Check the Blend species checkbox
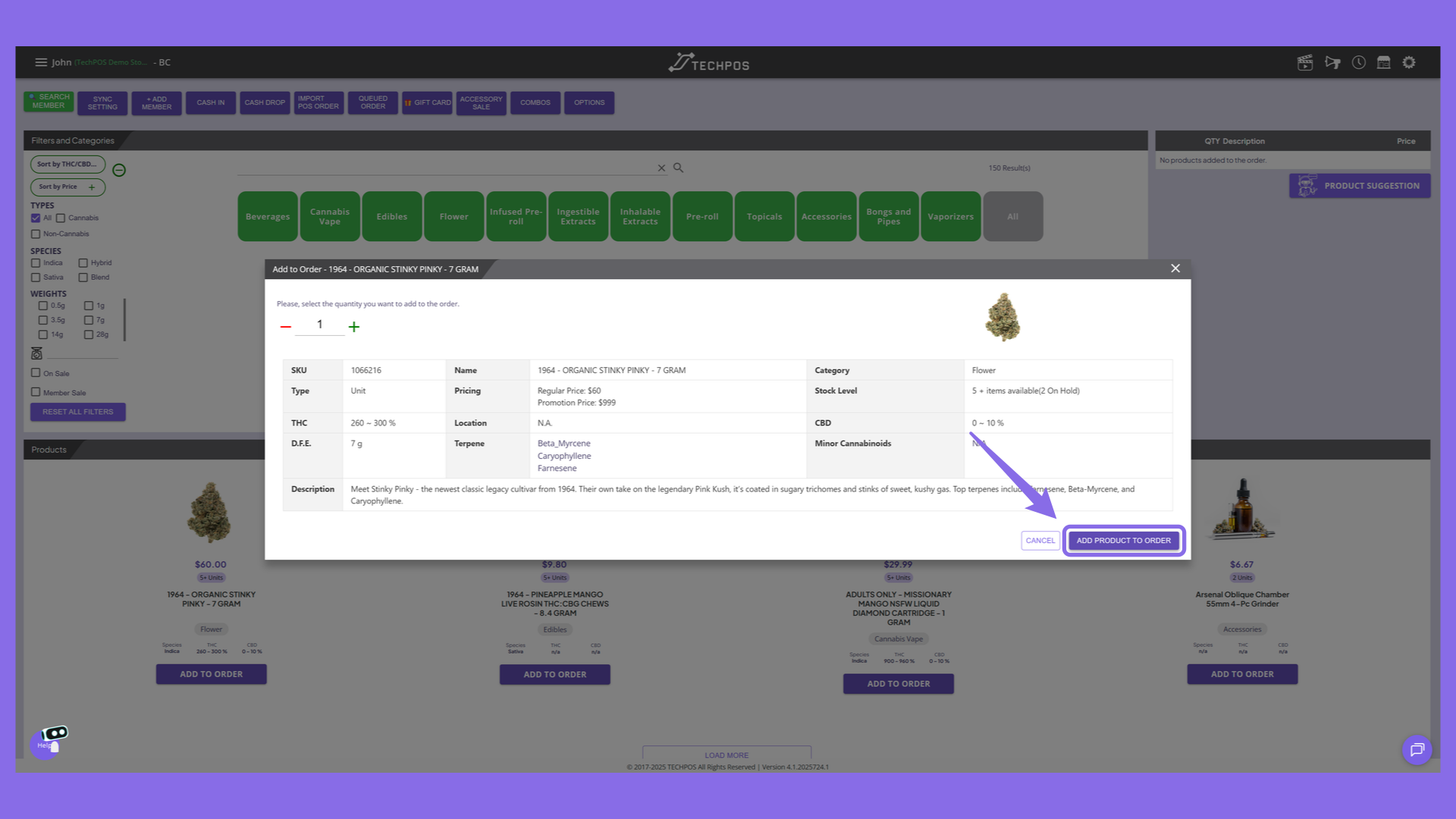The width and height of the screenshot is (1456, 819). pyautogui.click(x=83, y=278)
